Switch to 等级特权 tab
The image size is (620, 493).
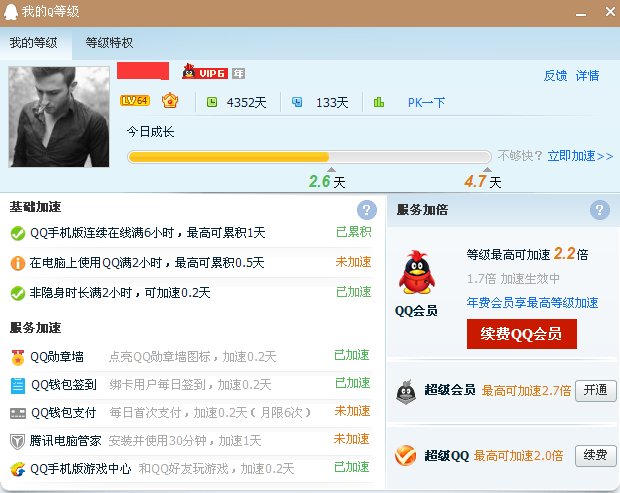point(110,43)
